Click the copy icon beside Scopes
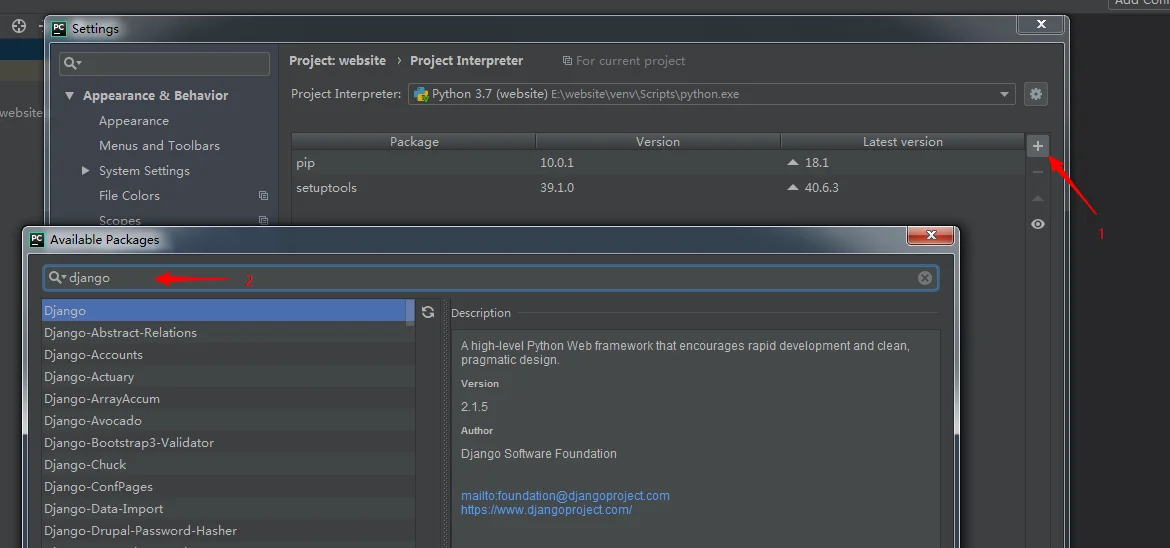This screenshot has height=548, width=1170. point(263,220)
